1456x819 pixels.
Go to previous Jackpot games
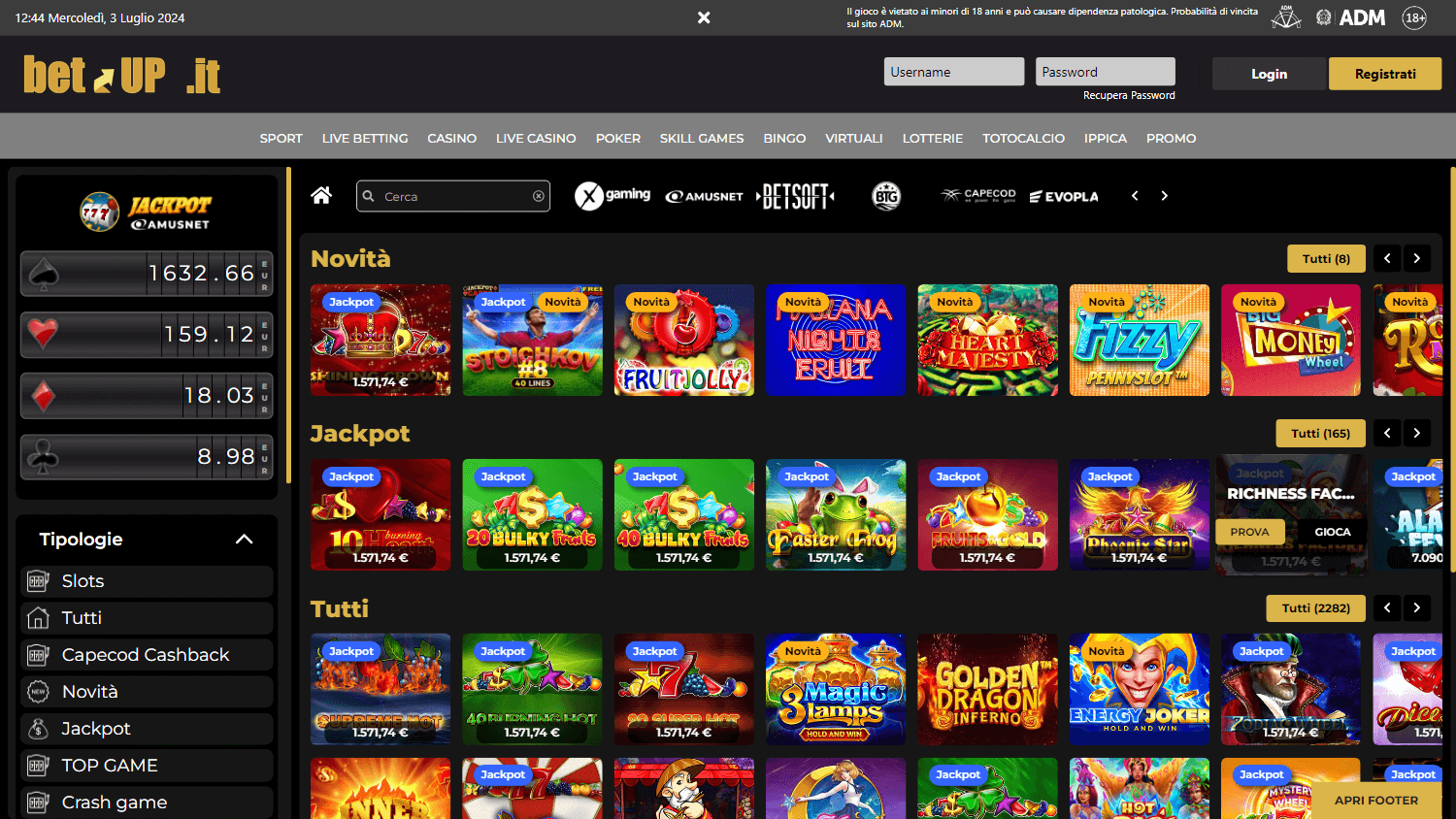tap(1387, 433)
